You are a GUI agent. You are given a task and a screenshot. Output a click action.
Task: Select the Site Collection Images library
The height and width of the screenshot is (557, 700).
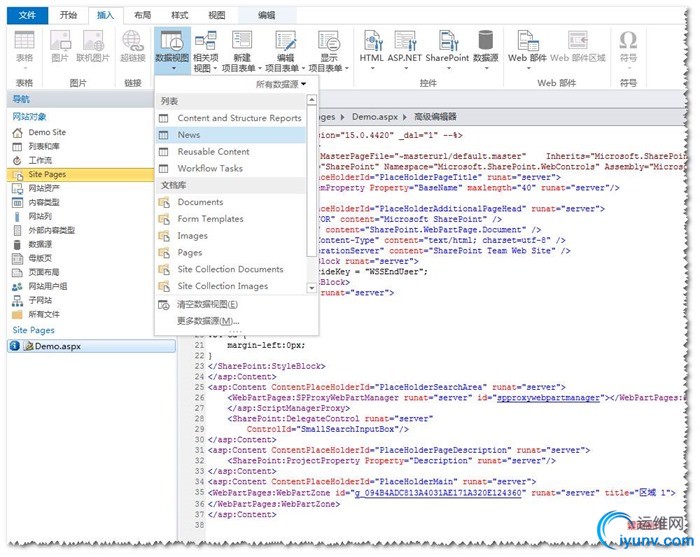[x=231, y=286]
